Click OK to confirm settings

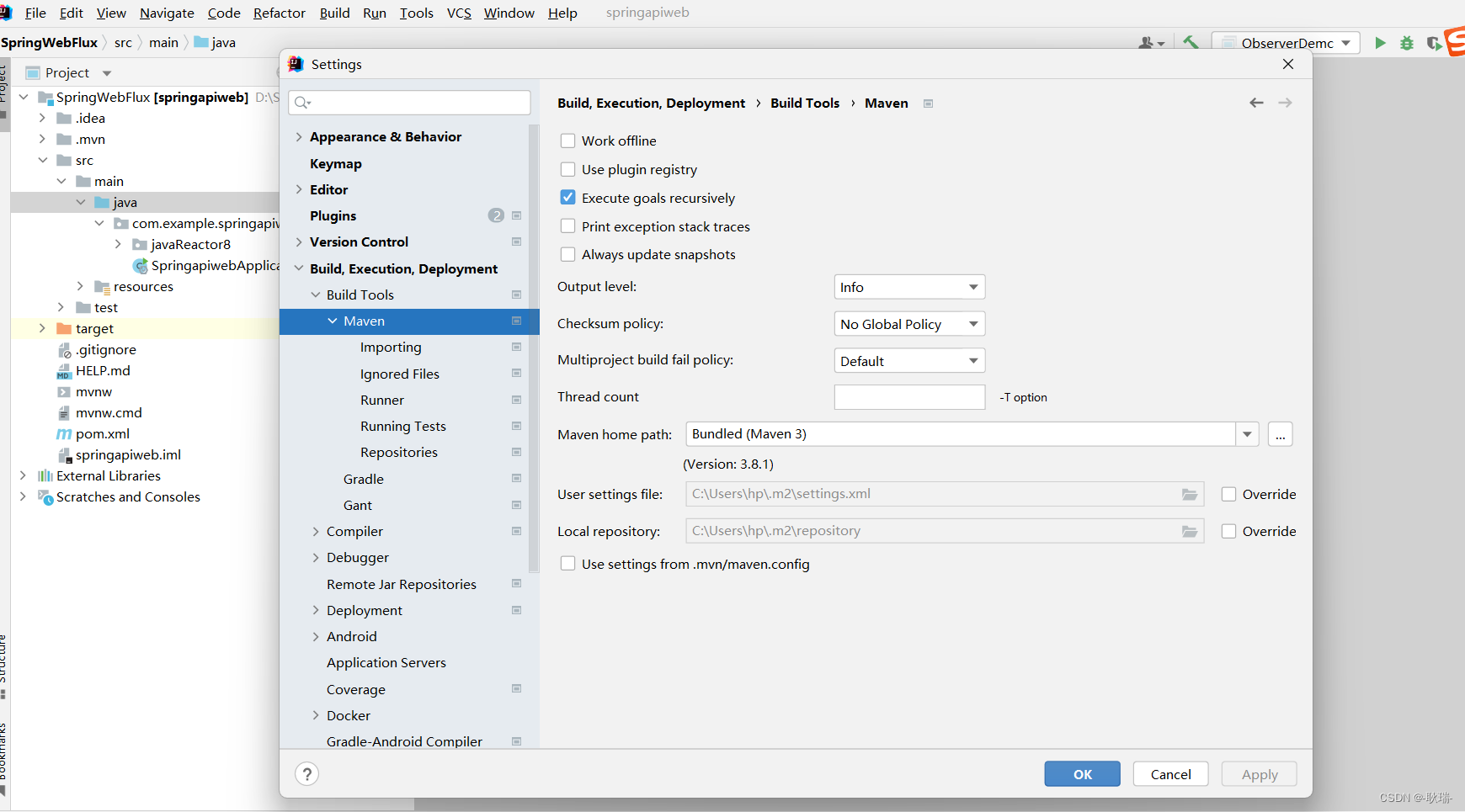point(1083,774)
